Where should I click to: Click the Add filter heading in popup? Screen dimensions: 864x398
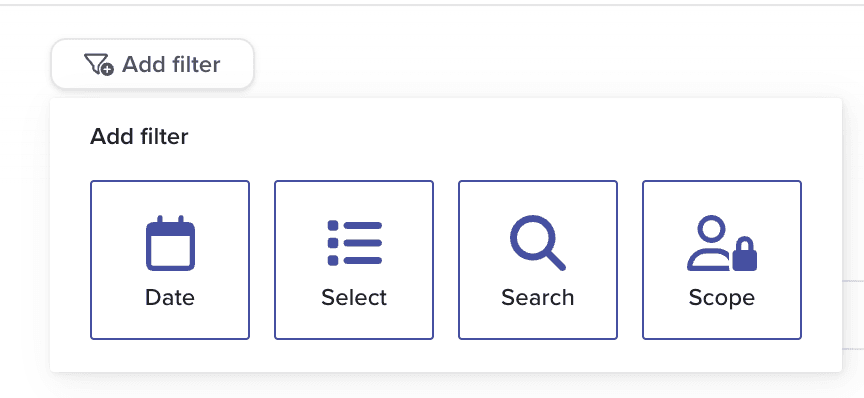coord(139,136)
